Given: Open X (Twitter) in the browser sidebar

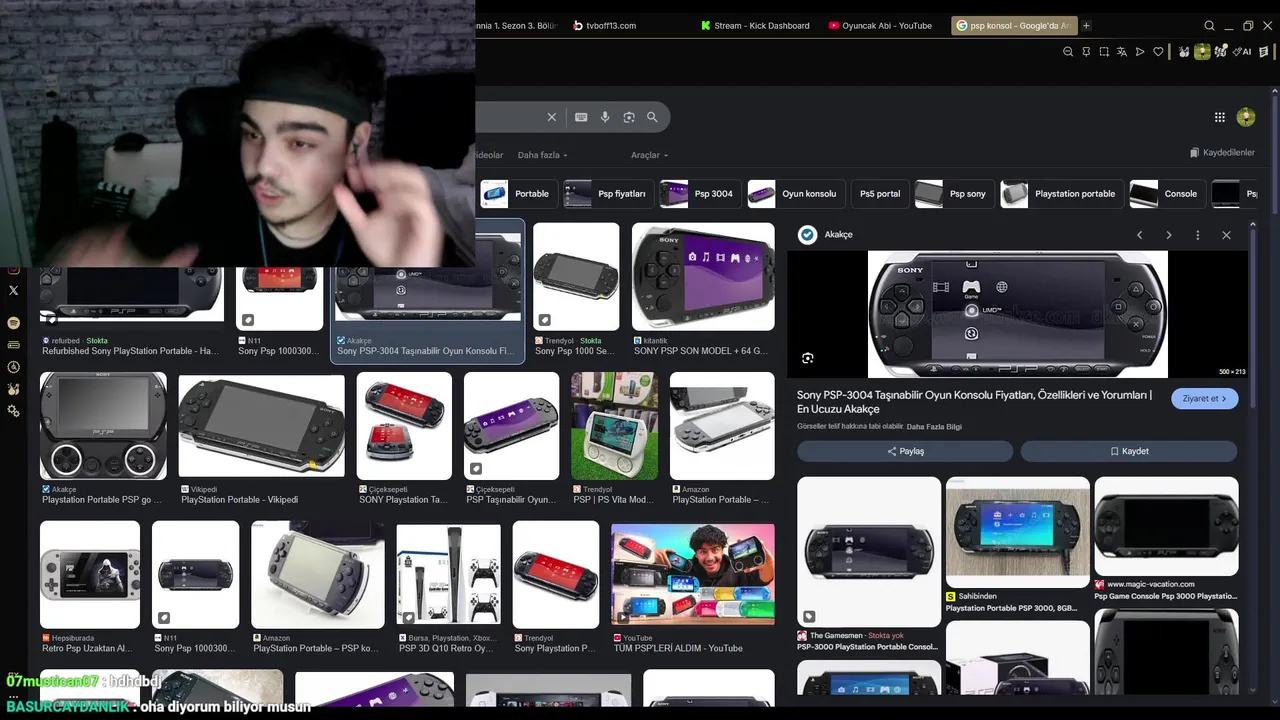Looking at the screenshot, I should click(x=13, y=291).
